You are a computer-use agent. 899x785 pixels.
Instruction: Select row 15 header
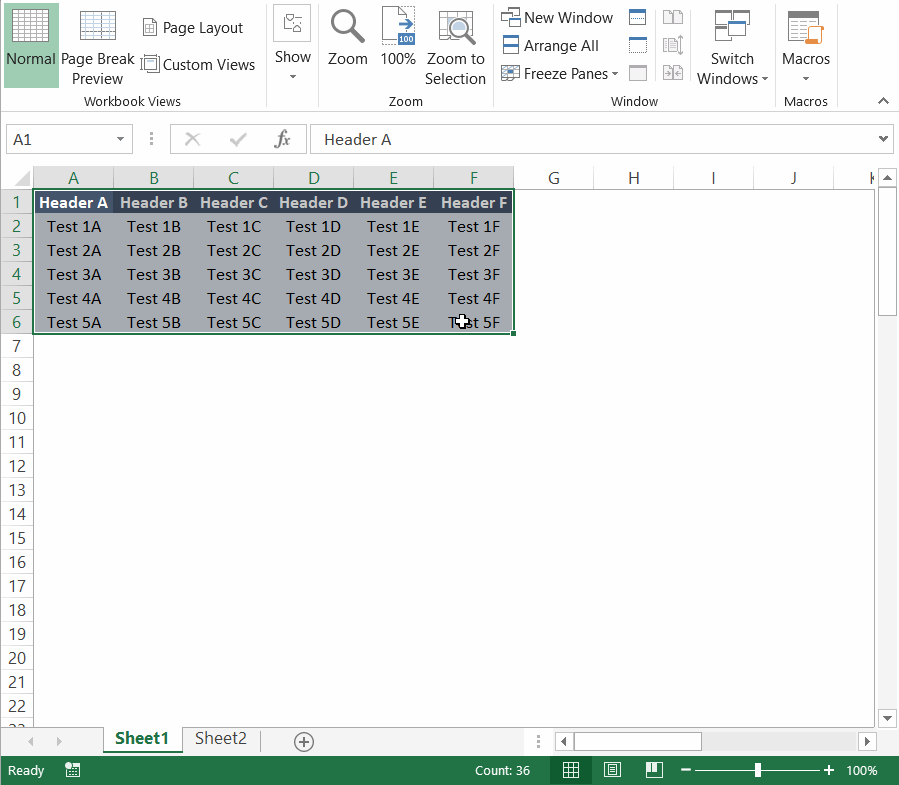coord(17,538)
